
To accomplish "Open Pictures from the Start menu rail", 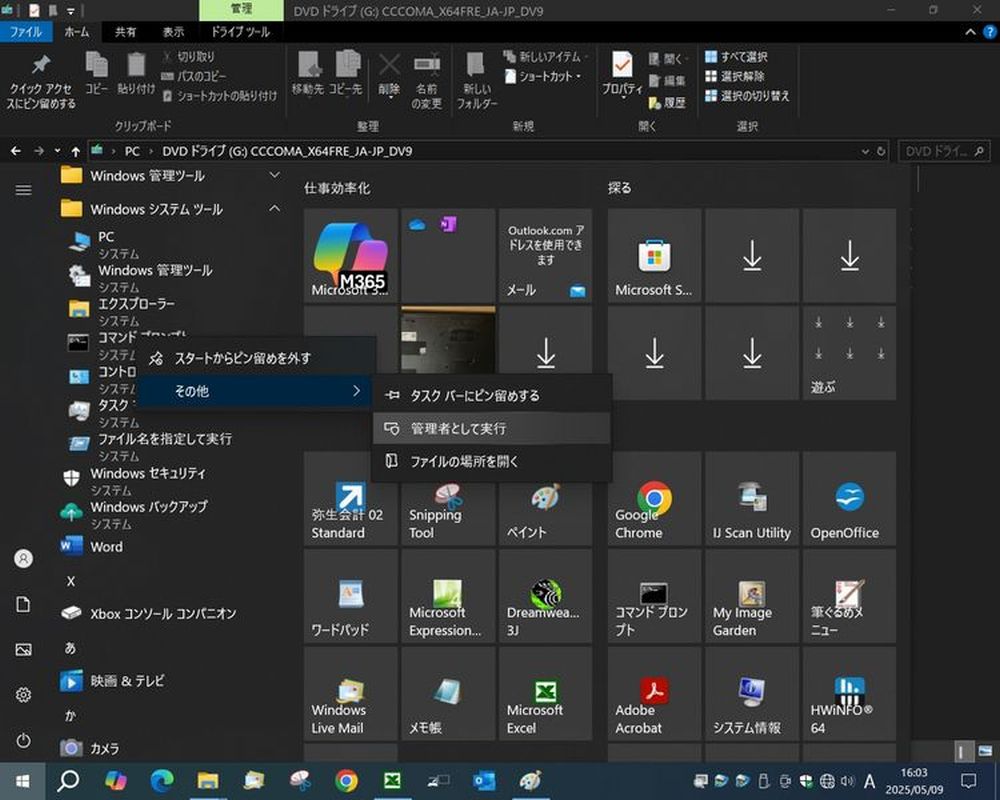I will [x=24, y=649].
